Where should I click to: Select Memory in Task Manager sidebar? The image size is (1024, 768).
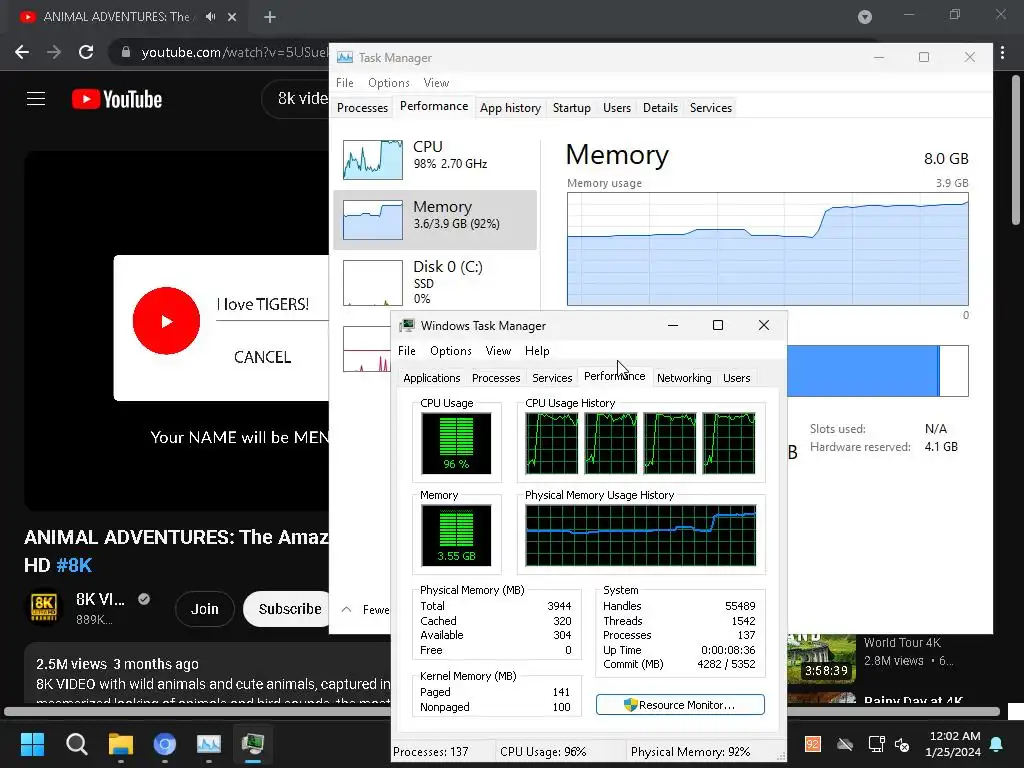point(436,220)
